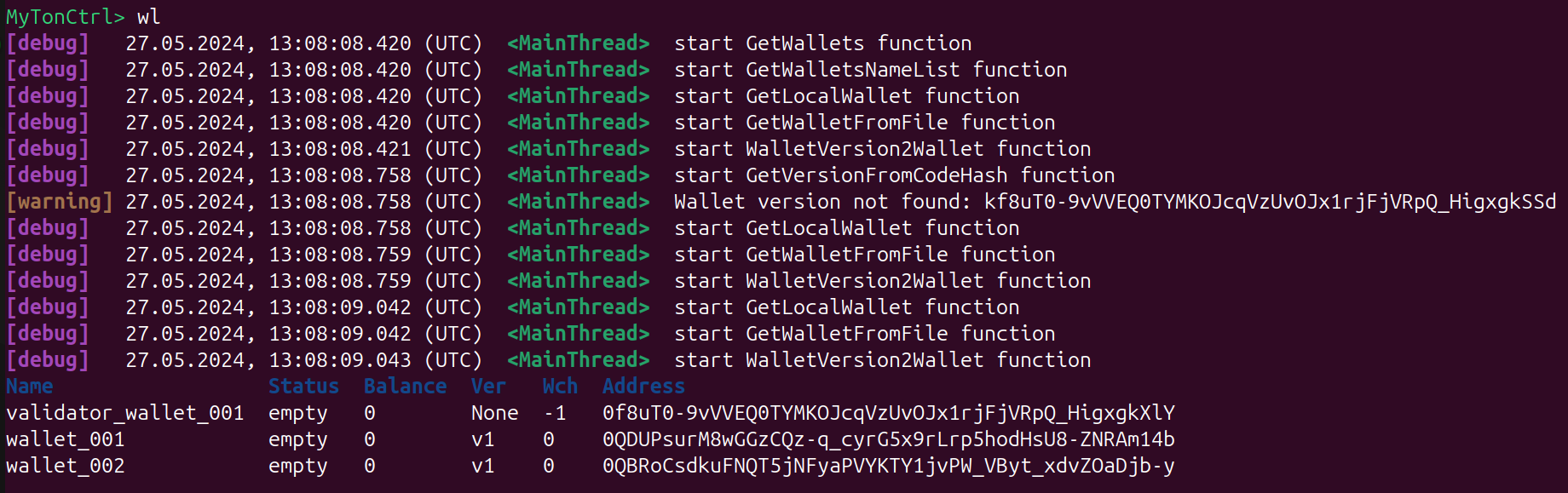Click the Status column header

pyautogui.click(x=303, y=387)
